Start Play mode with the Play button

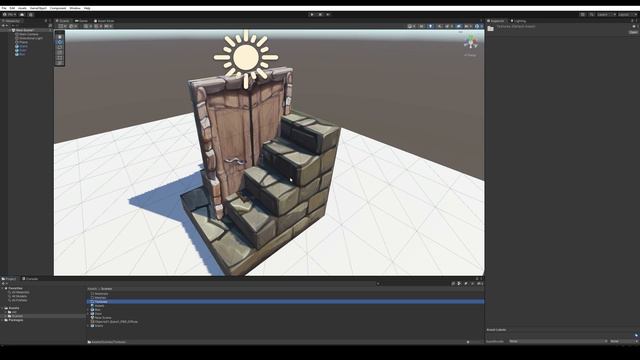click(312, 15)
